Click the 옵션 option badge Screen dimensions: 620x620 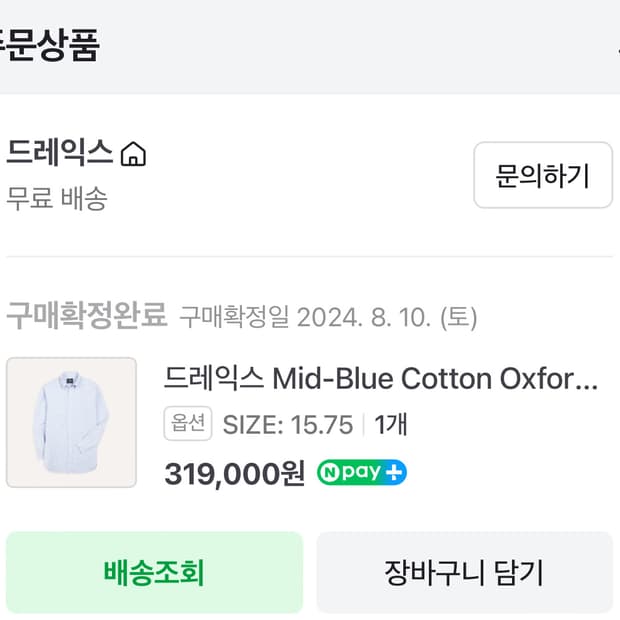point(188,424)
